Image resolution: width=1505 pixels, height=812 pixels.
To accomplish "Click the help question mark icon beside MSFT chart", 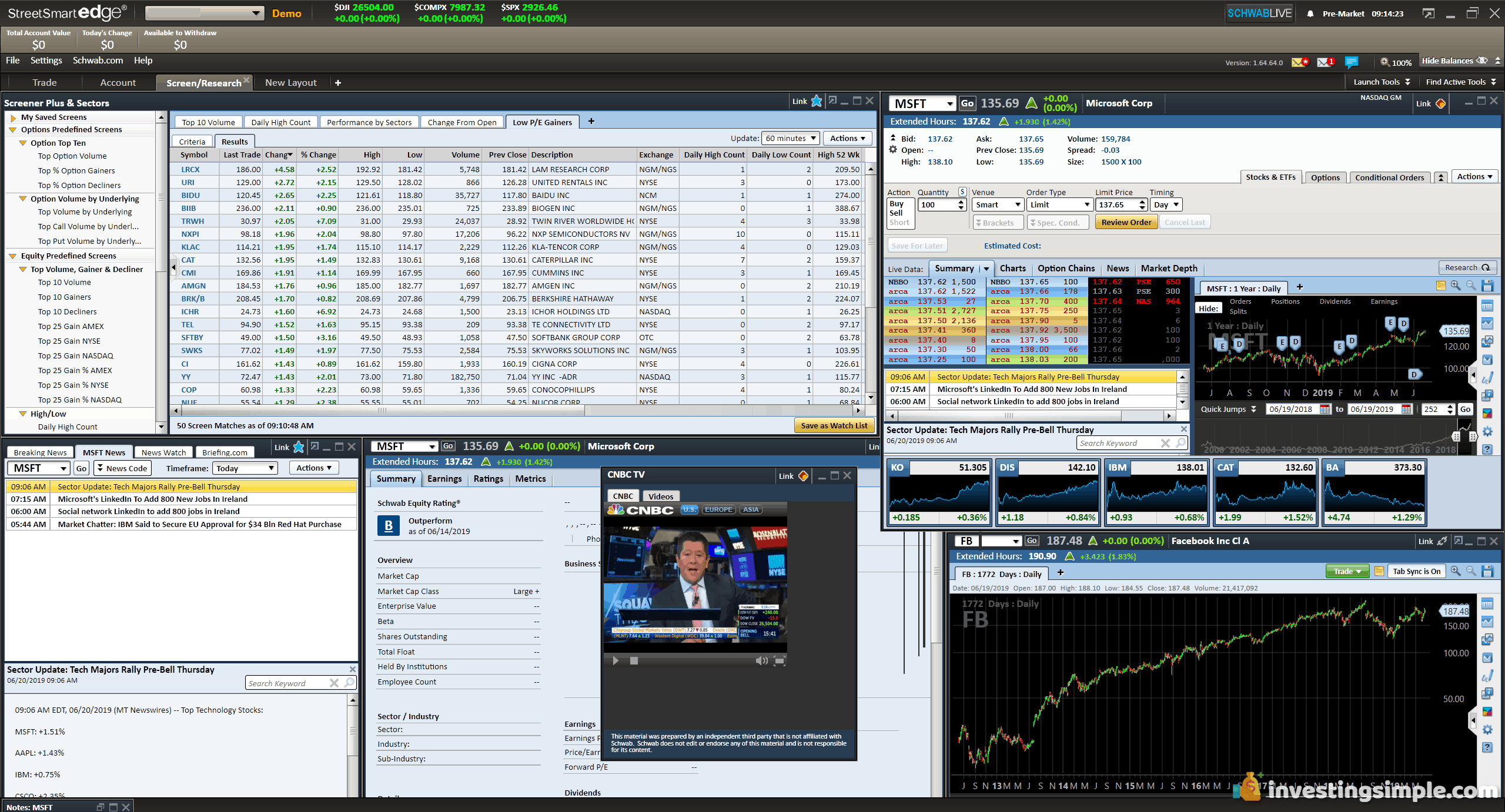I will (1487, 449).
